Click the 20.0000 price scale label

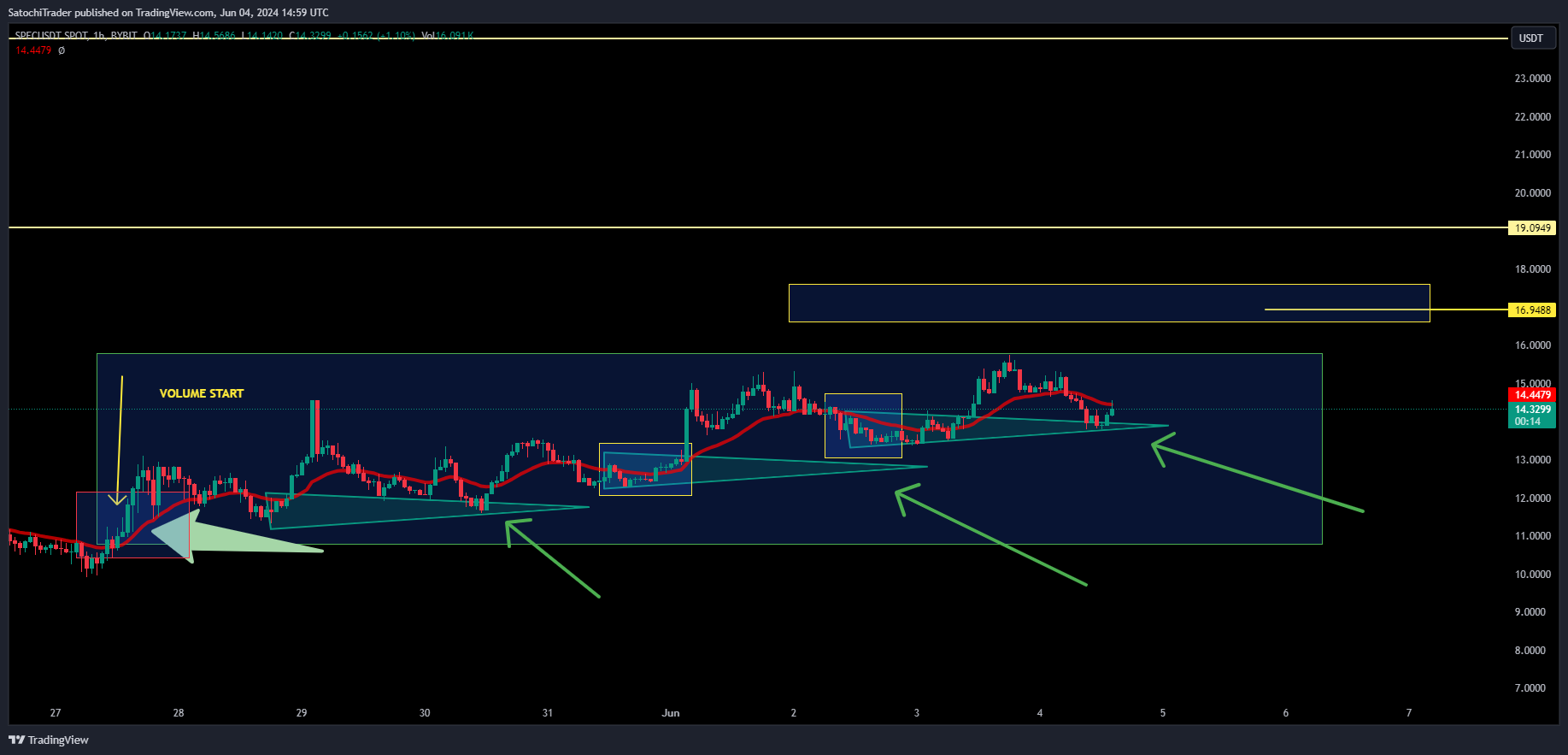[x=1533, y=192]
